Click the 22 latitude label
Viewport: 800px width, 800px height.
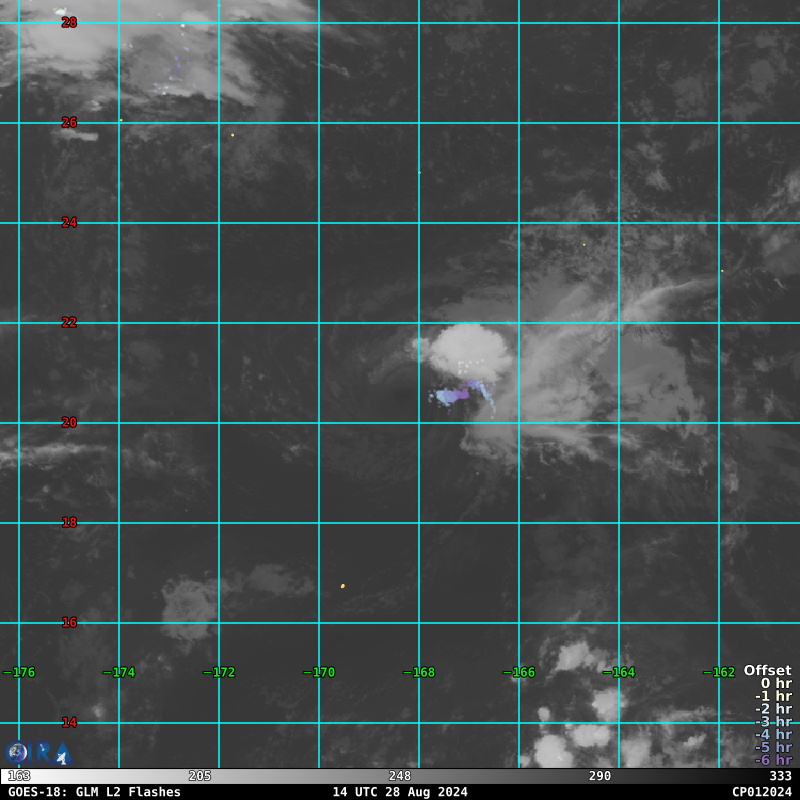[x=69, y=322]
